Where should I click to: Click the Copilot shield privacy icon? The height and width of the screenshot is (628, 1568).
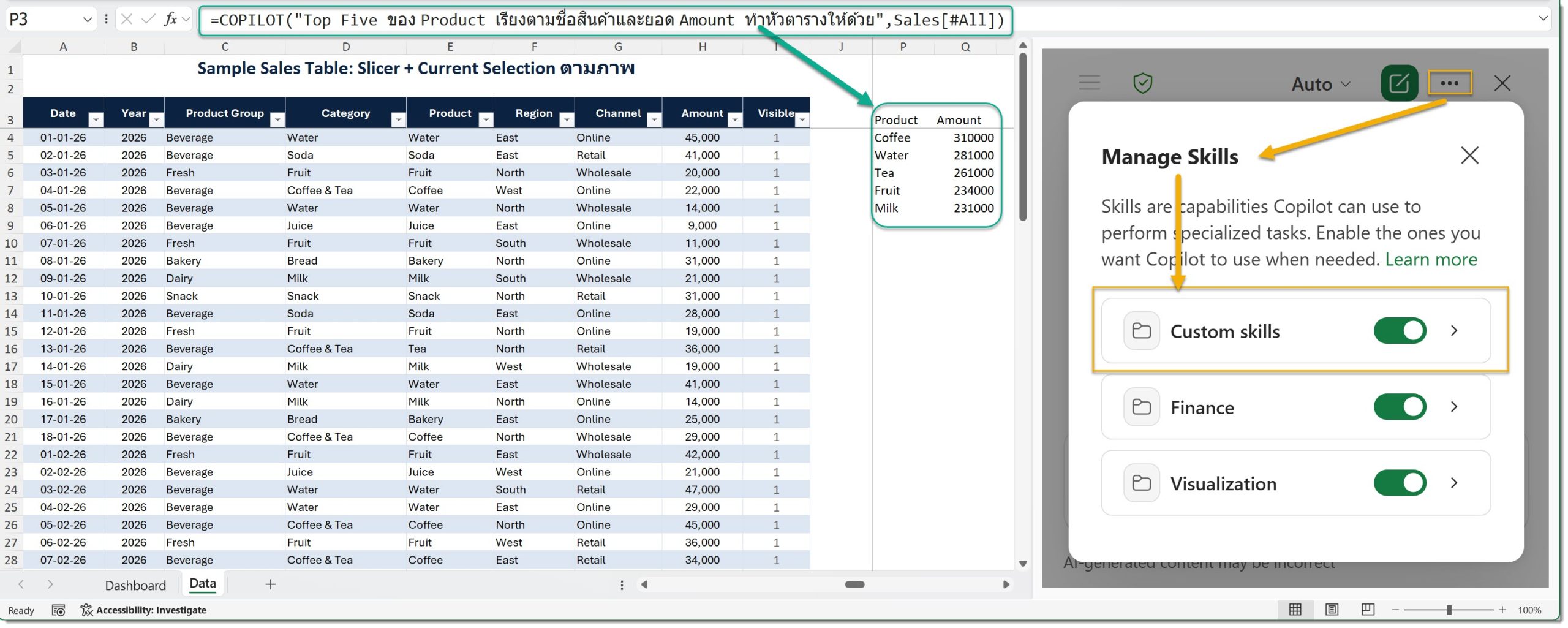1142,83
